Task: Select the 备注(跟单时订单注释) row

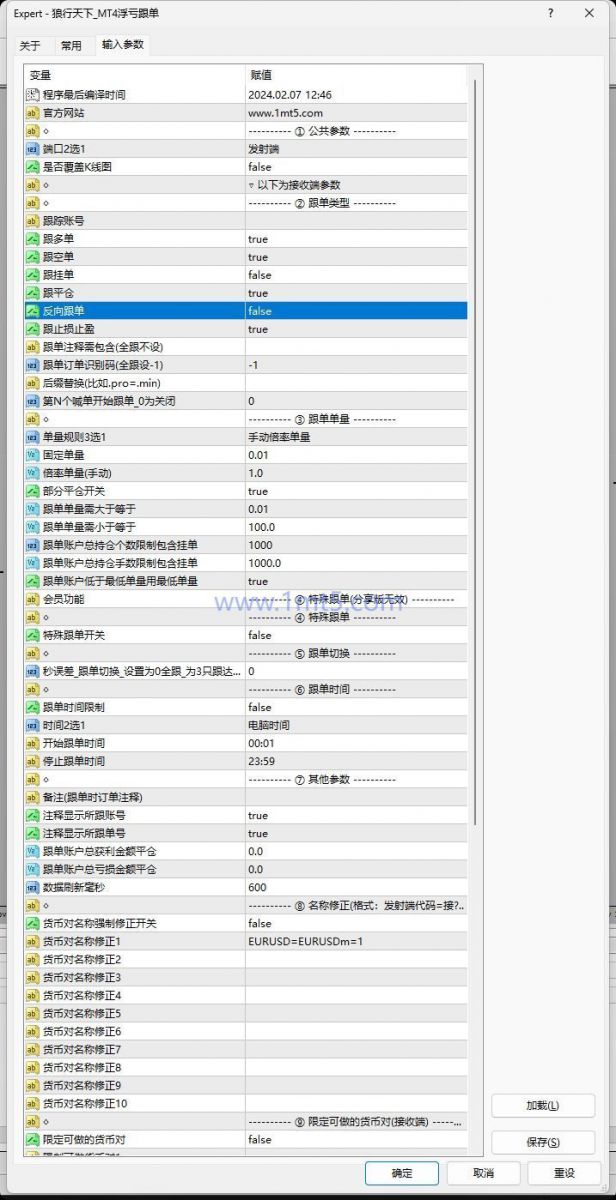Action: click(x=245, y=797)
